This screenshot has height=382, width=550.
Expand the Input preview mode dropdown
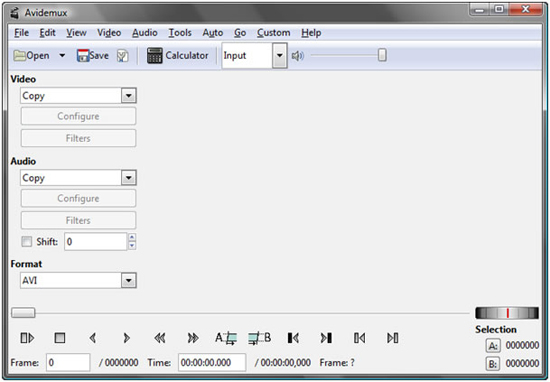(280, 55)
